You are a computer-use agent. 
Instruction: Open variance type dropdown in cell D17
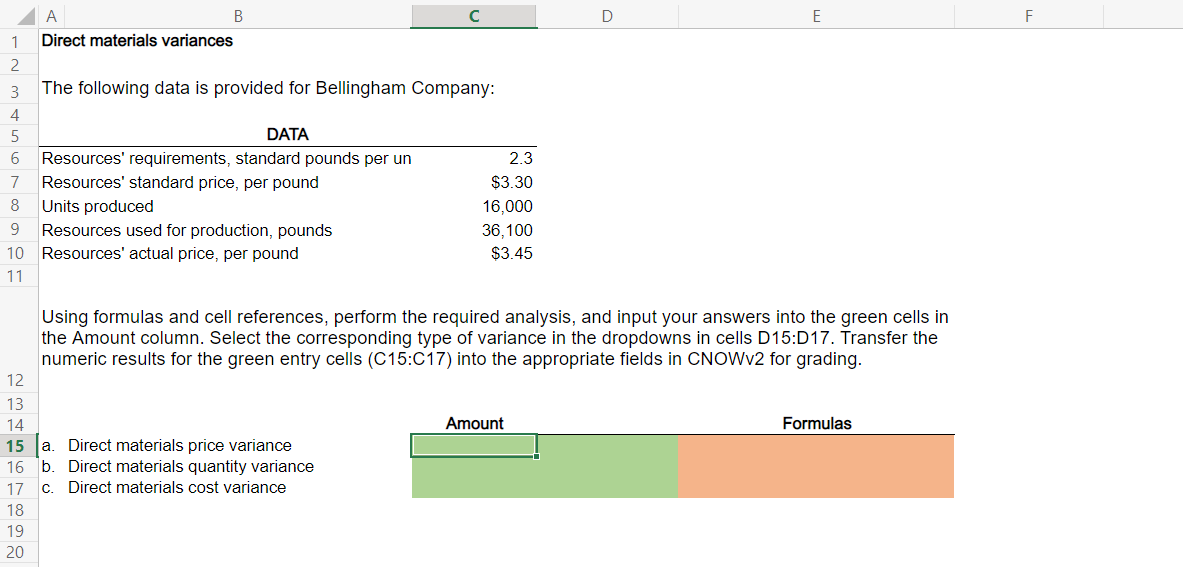coord(606,487)
